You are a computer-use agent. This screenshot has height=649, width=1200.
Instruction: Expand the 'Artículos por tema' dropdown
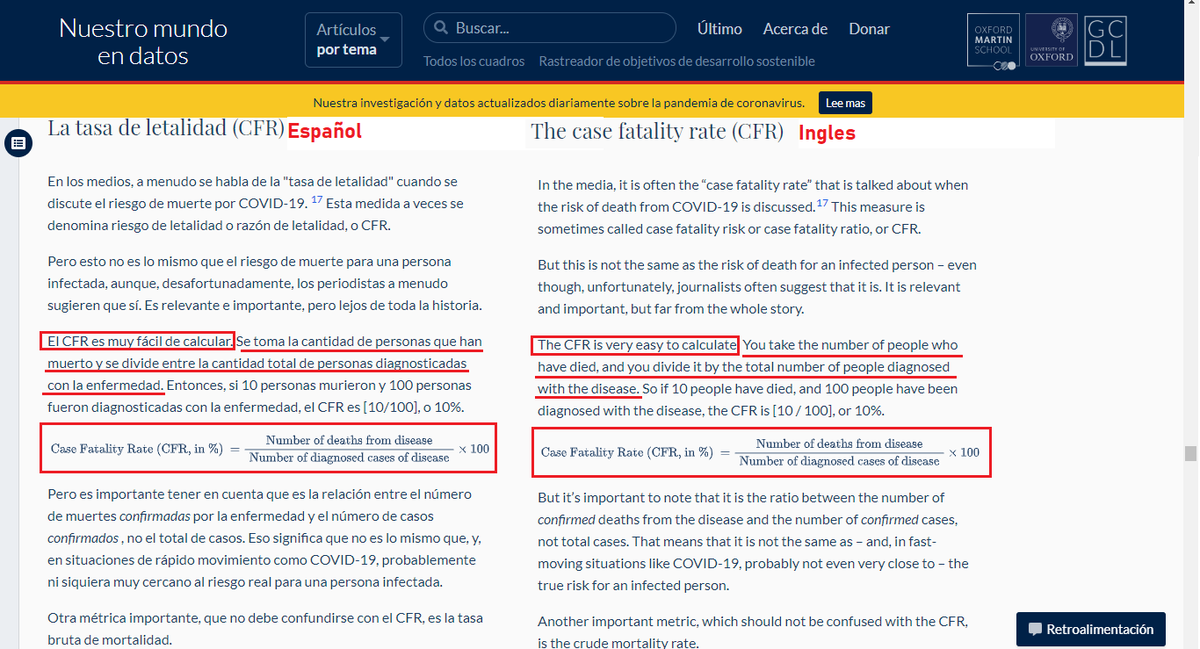point(353,40)
